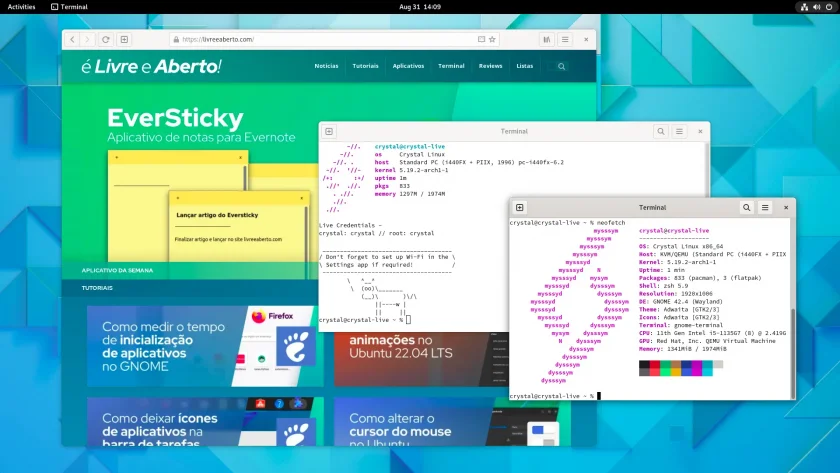The image size is (840, 473).
Task: Open the Activities overview
Action: coord(21,7)
